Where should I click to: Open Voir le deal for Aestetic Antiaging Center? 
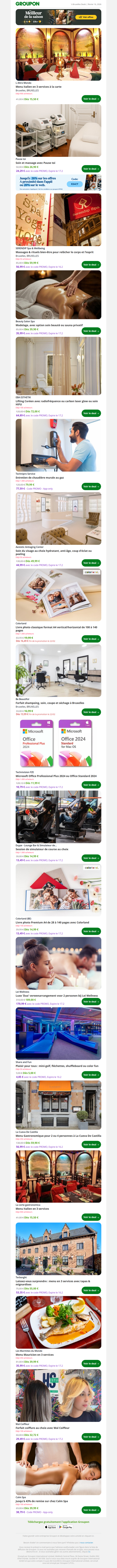pos(91,563)
